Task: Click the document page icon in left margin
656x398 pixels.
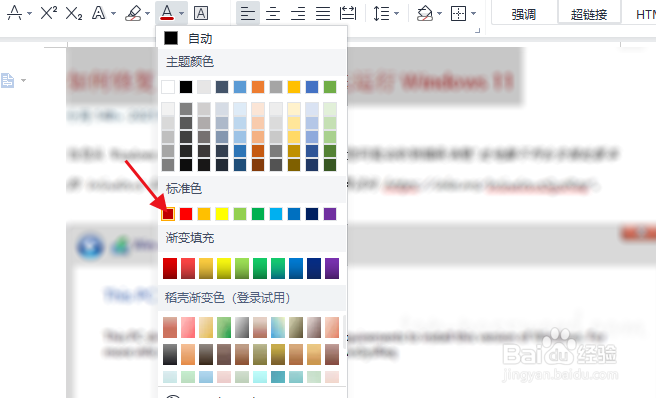Action: pyautogui.click(x=8, y=80)
